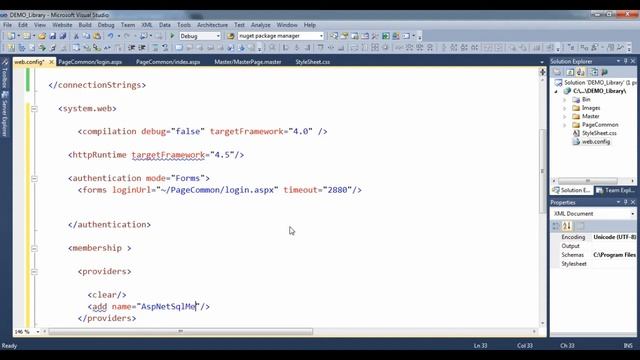Open the Server Explorer side tab
The width and height of the screenshot is (640, 360).
tap(5, 114)
